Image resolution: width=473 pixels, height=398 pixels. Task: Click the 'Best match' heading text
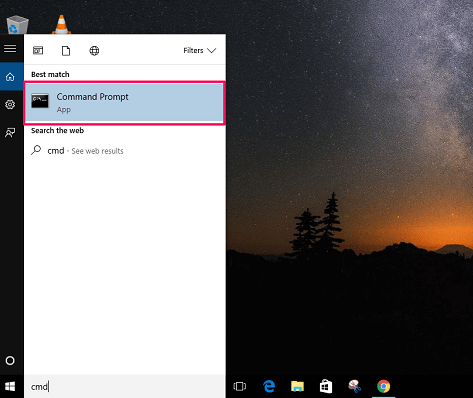pos(50,74)
